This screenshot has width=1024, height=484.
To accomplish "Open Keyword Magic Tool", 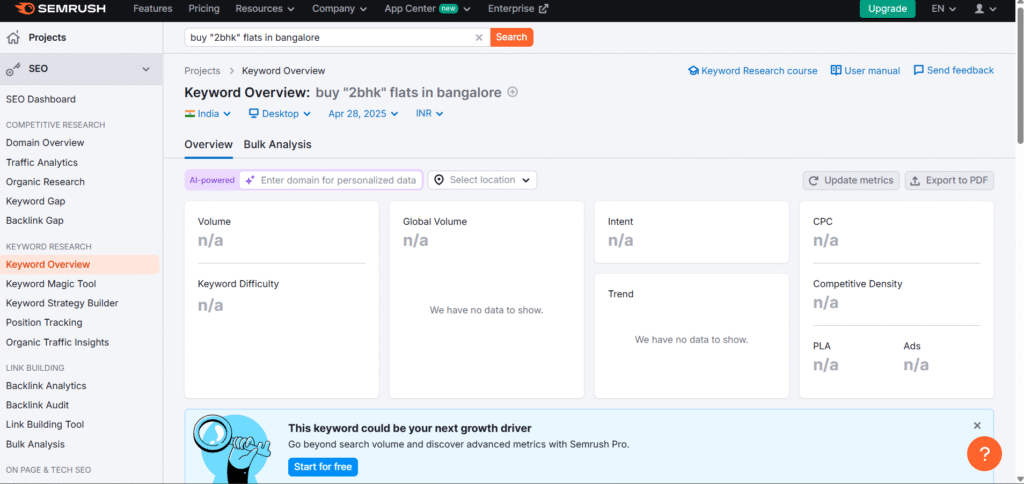I will [x=51, y=283].
